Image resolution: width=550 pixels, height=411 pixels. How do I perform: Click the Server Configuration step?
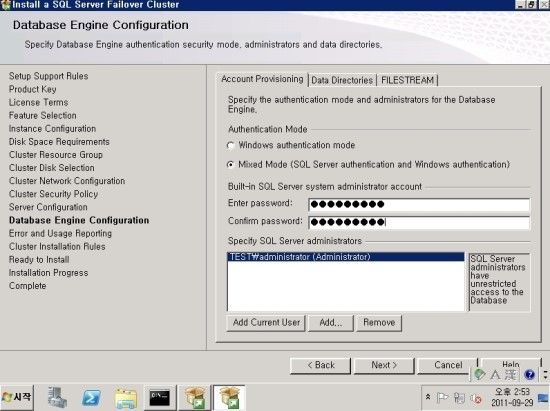click(x=48, y=207)
